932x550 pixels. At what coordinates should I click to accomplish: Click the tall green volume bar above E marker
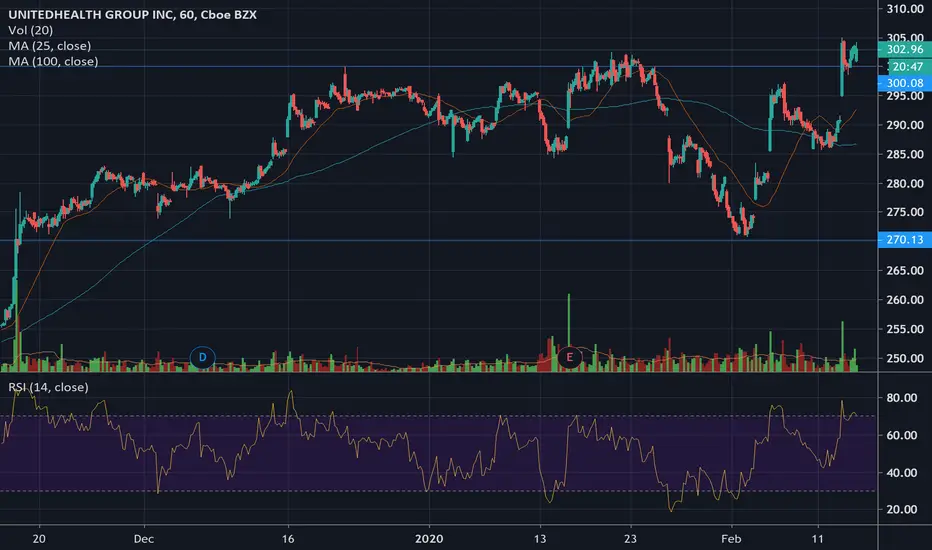569,320
